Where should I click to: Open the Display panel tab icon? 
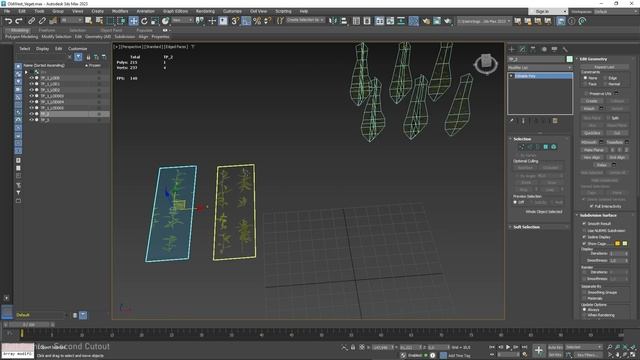[554, 49]
